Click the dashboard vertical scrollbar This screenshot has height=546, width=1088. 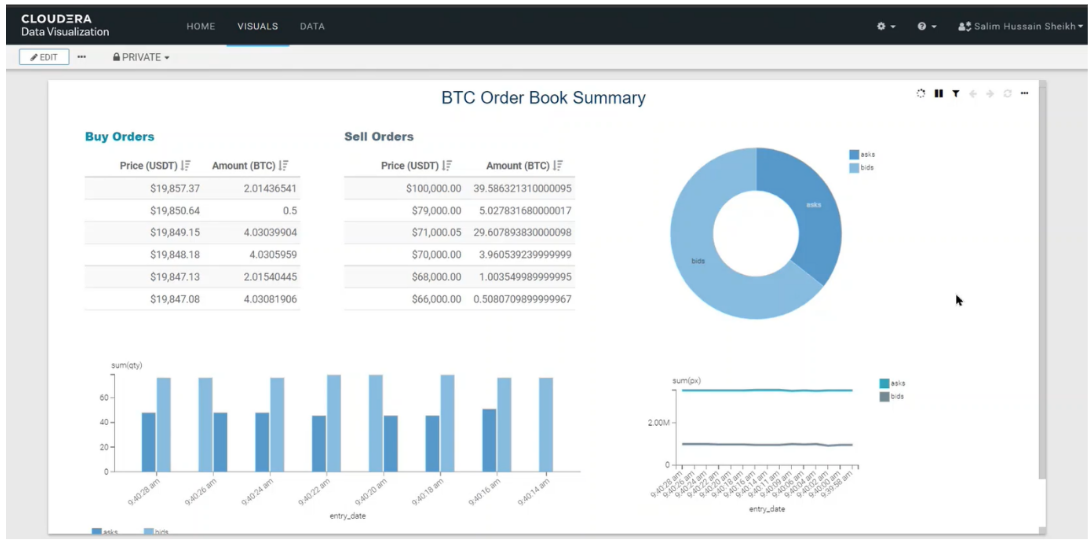pos(1042,284)
